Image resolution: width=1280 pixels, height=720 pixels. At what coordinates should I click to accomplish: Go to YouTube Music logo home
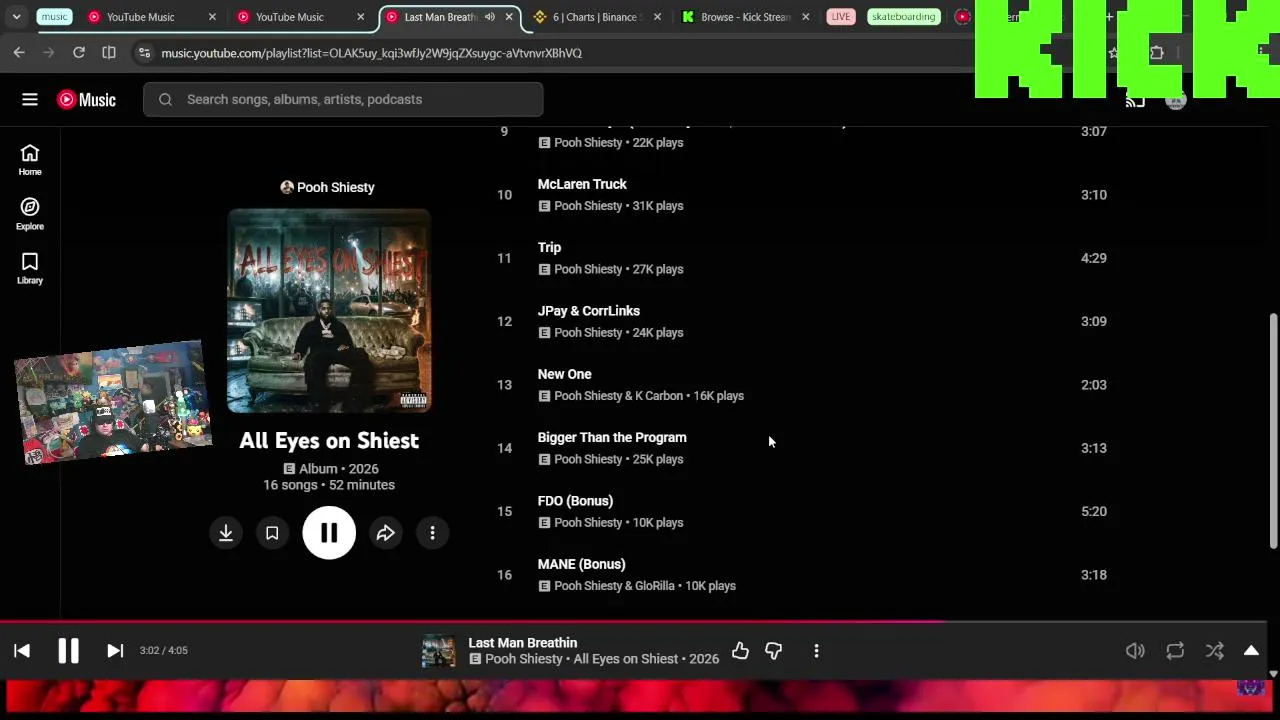pyautogui.click(x=86, y=99)
